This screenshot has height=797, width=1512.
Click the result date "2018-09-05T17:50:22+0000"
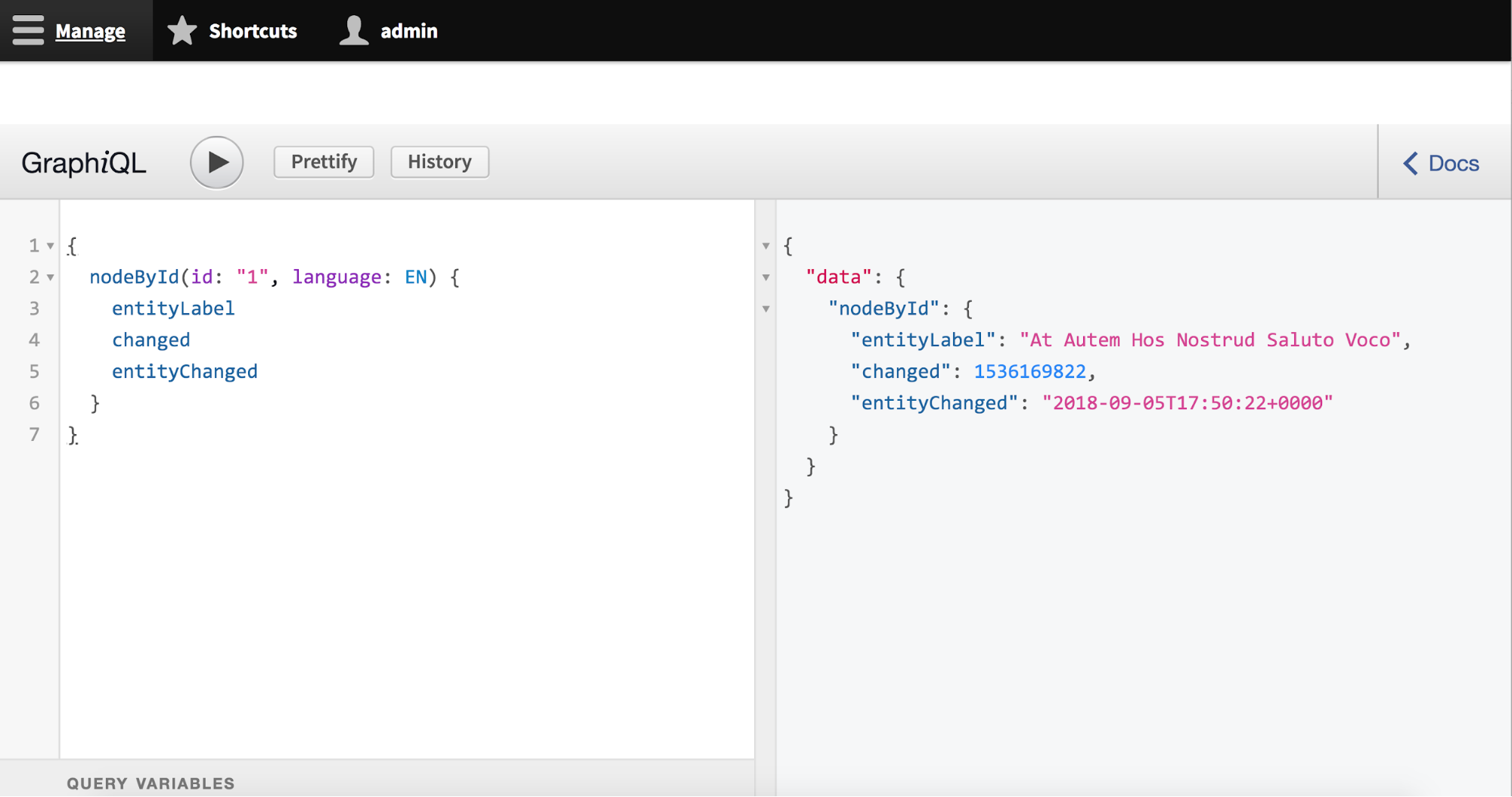(x=1188, y=403)
